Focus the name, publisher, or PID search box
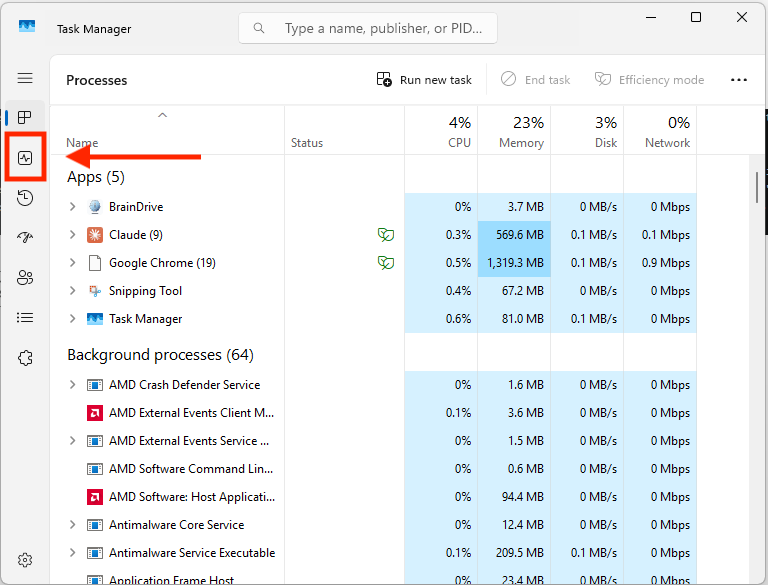 [368, 28]
